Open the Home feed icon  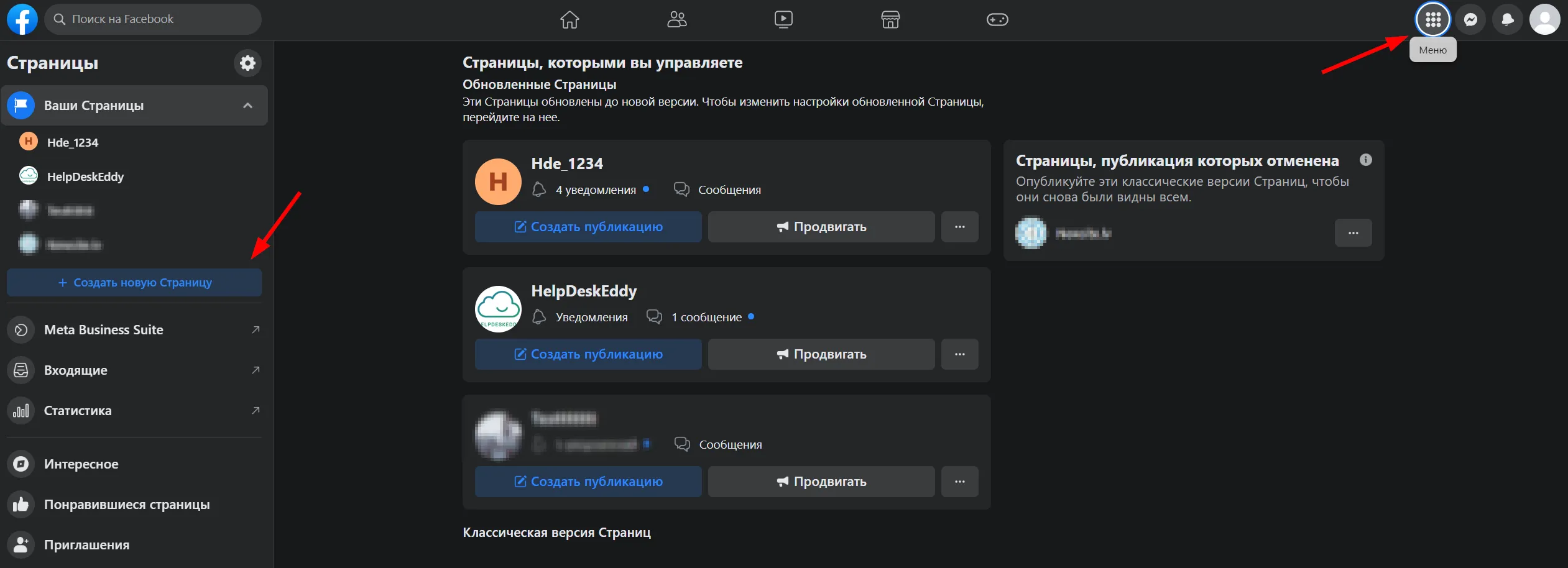point(570,20)
